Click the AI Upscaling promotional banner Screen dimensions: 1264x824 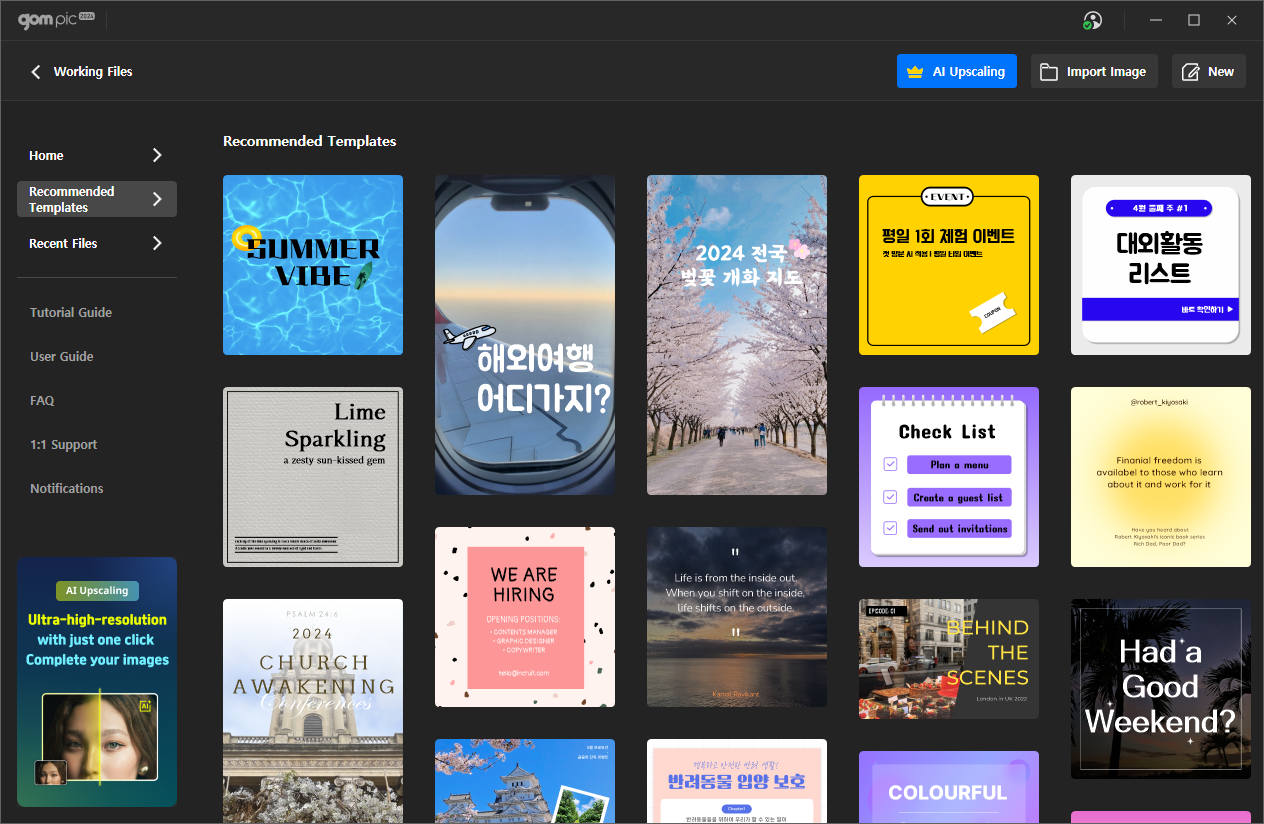(x=97, y=682)
